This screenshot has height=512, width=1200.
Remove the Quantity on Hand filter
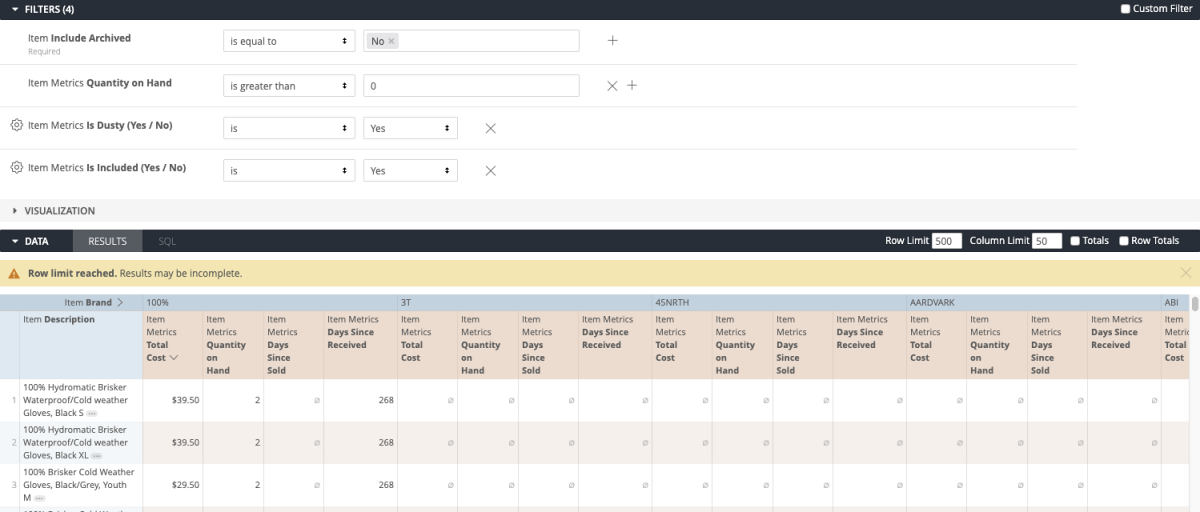612,86
